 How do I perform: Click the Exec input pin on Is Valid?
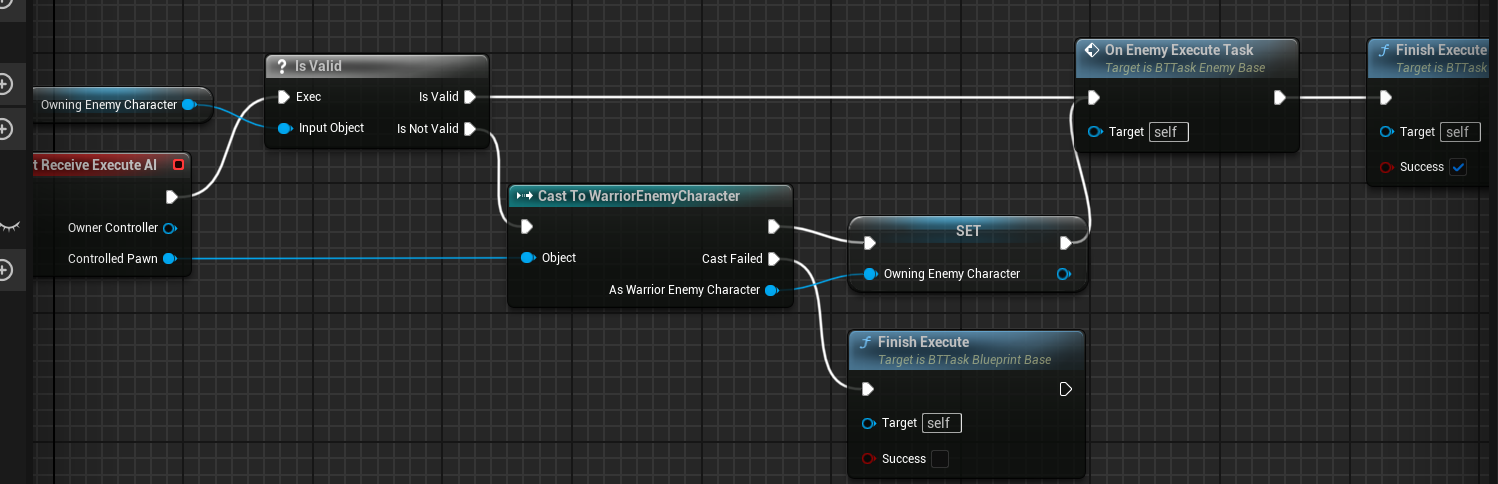283,97
